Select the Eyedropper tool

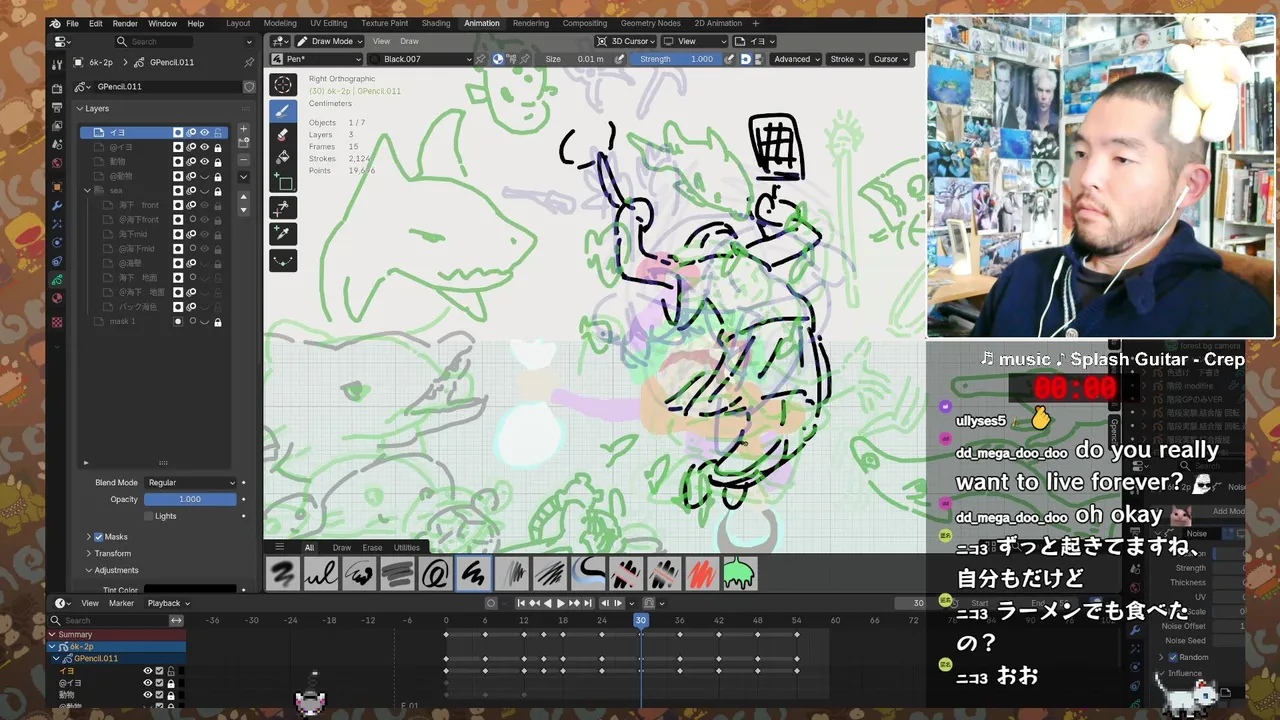tap(283, 233)
